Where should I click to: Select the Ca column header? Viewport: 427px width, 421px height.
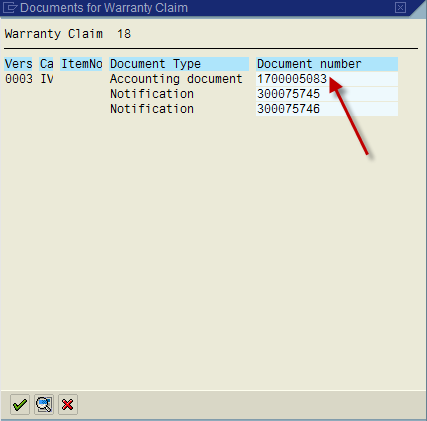click(x=47, y=64)
